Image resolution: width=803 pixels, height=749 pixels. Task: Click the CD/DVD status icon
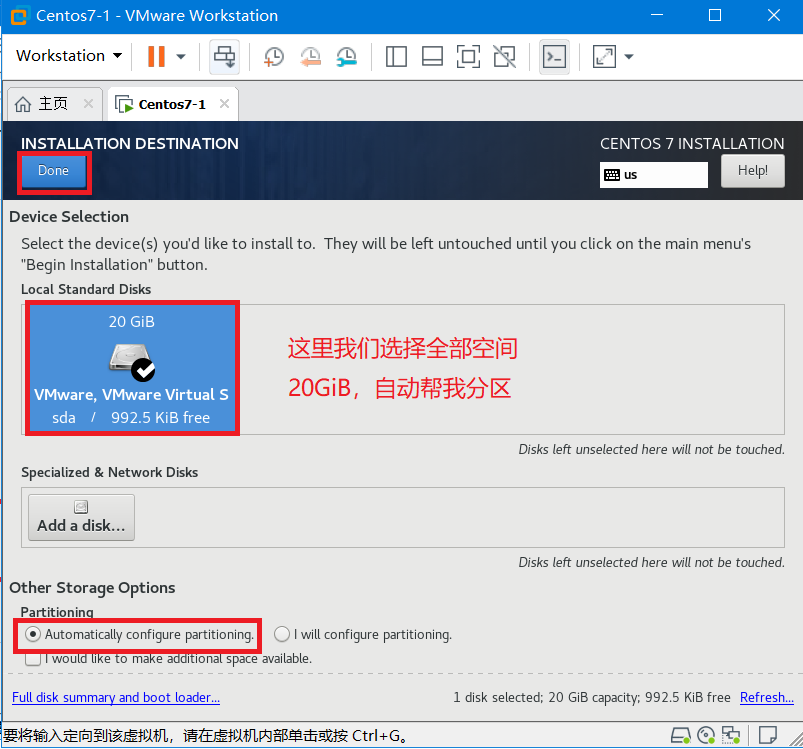tap(706, 736)
